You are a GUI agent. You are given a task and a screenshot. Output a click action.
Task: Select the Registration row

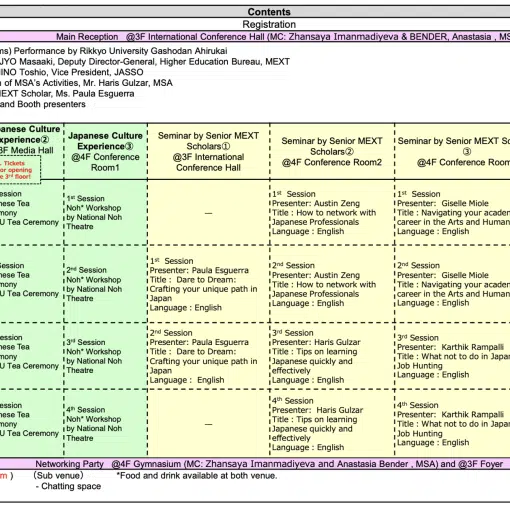click(255, 24)
